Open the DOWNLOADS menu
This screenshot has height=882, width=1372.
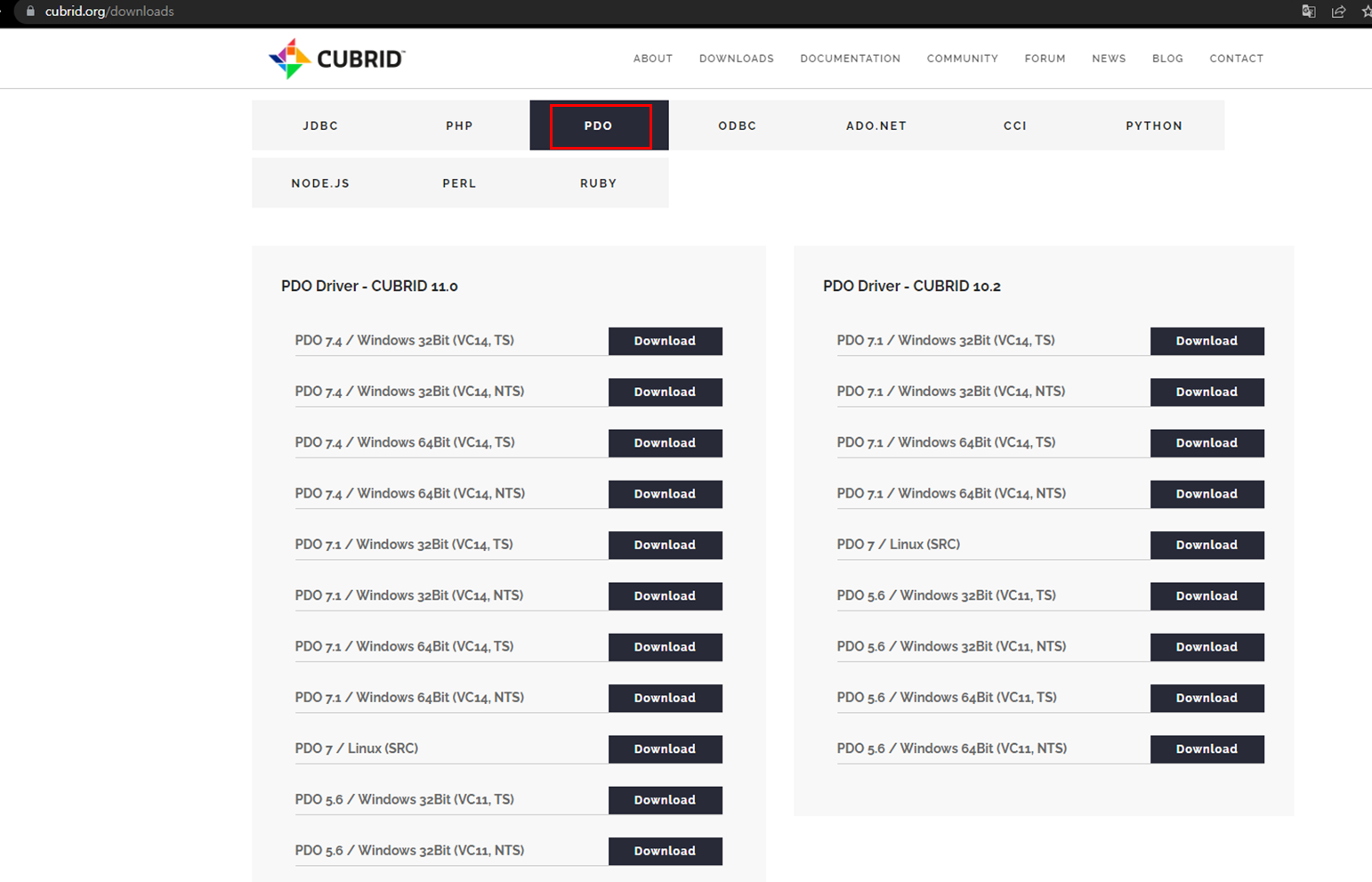[737, 59]
